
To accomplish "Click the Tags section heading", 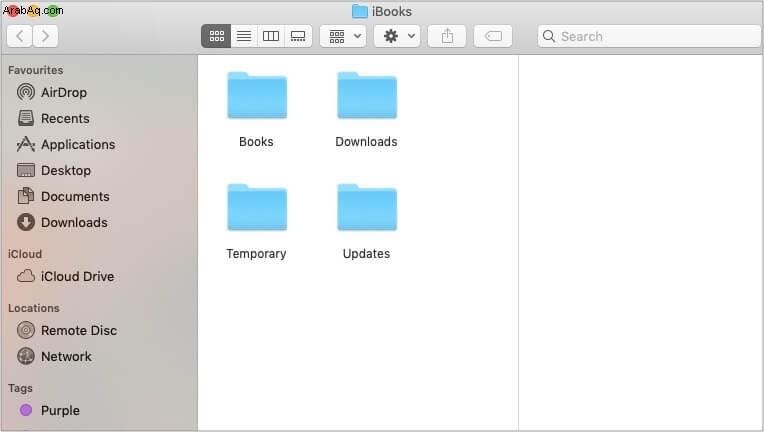I will (x=20, y=388).
